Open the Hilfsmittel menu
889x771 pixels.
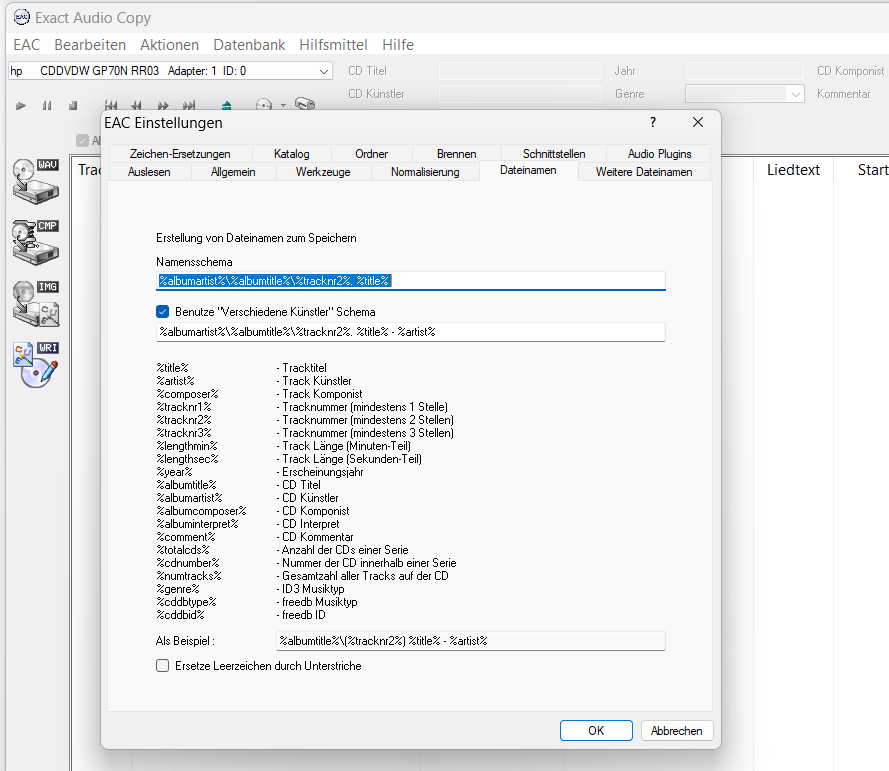[x=333, y=45]
